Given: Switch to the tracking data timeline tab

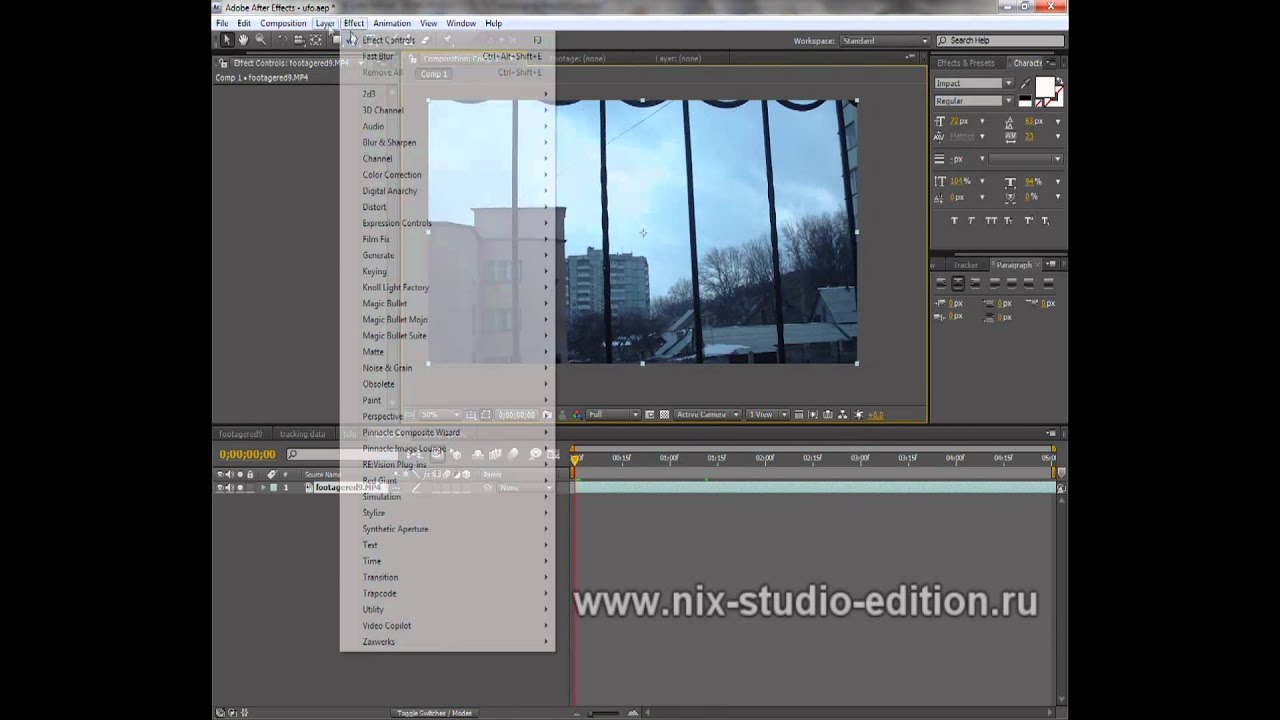Looking at the screenshot, I should tap(302, 434).
